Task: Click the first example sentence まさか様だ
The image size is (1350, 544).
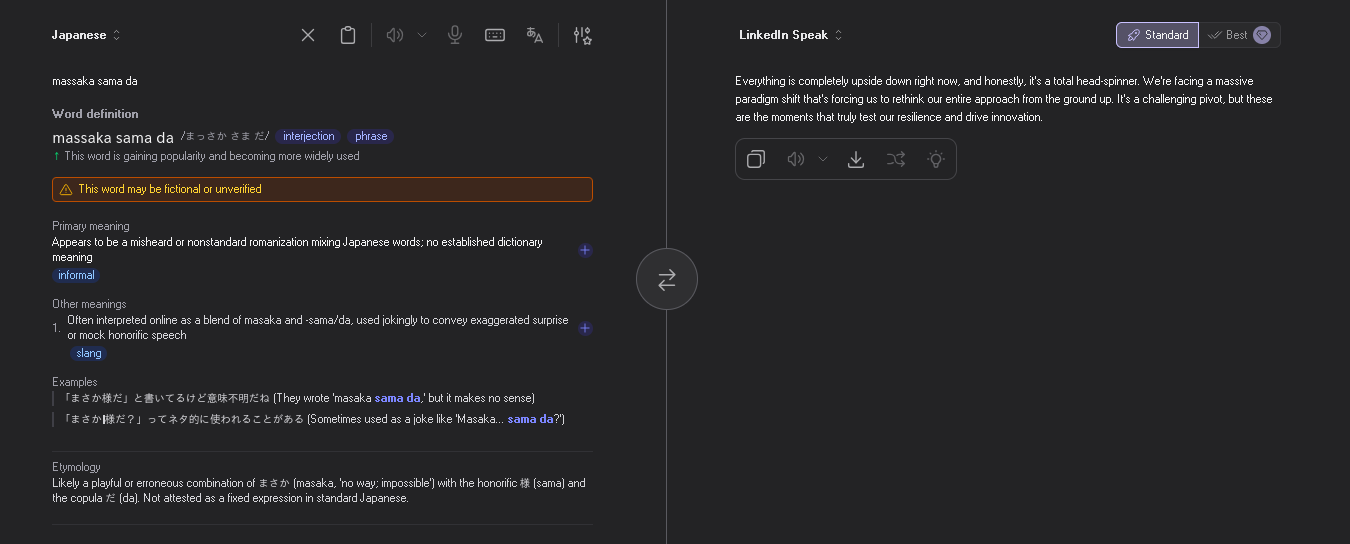Action: pos(298,398)
